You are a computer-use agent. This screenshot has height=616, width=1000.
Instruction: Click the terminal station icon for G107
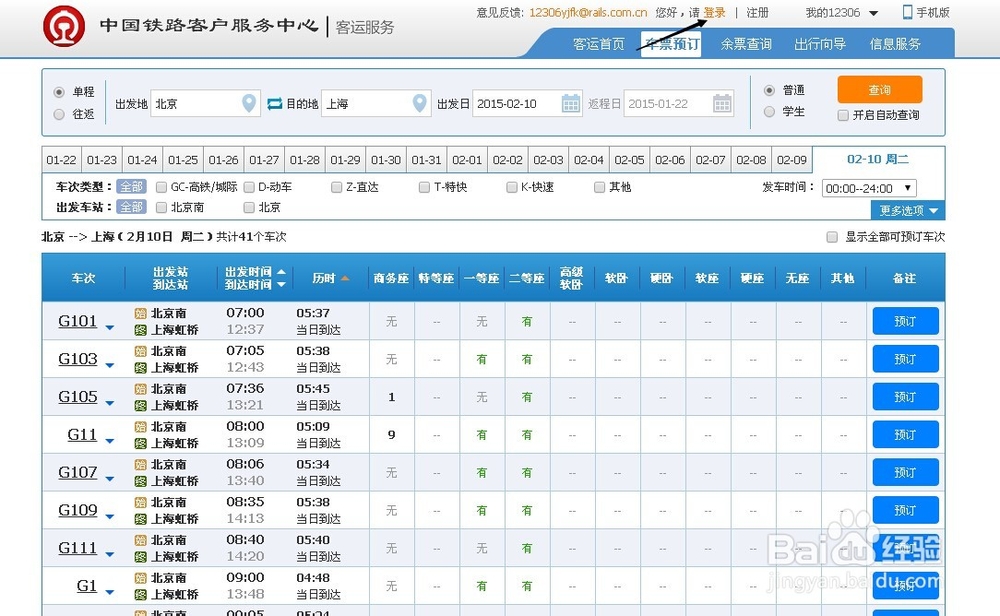point(140,481)
